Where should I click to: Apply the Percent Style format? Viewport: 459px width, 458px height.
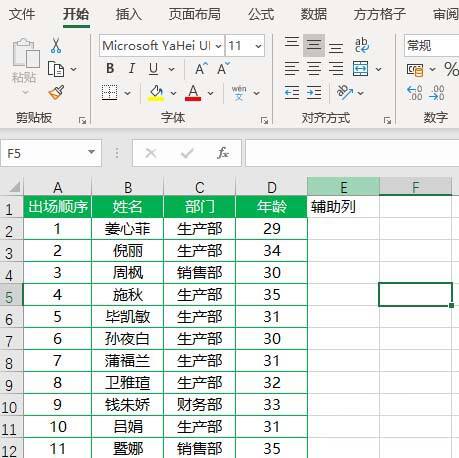pos(452,69)
